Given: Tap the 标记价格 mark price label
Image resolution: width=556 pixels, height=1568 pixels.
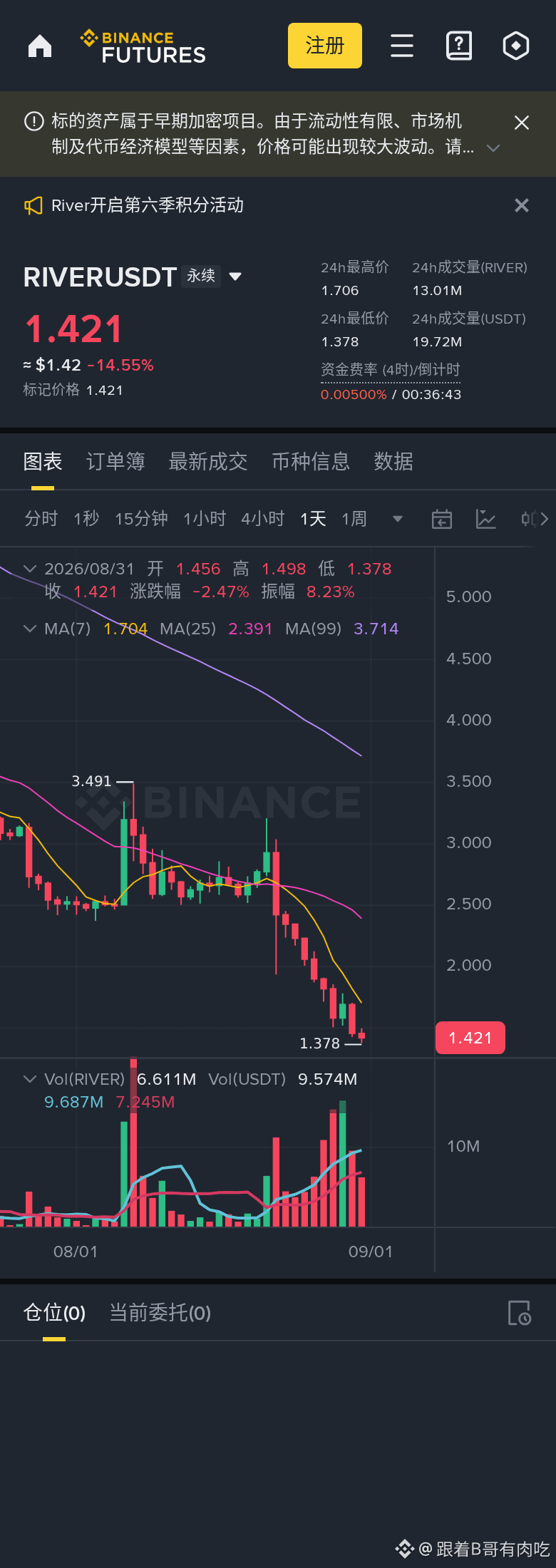Looking at the screenshot, I should (51, 390).
